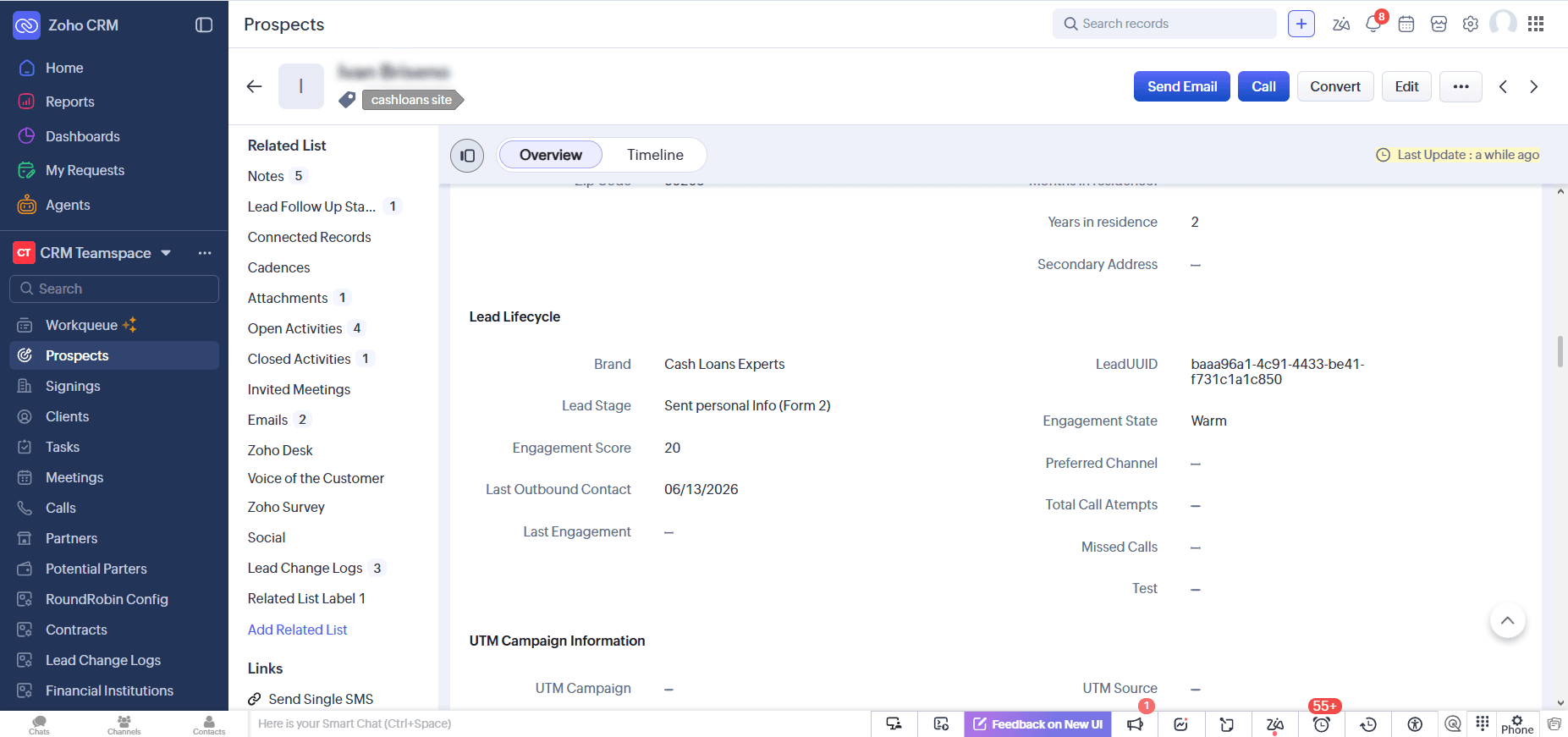Screen dimensions: 1568x737
Task: Toggle the related list panel icon
Action: click(x=467, y=156)
